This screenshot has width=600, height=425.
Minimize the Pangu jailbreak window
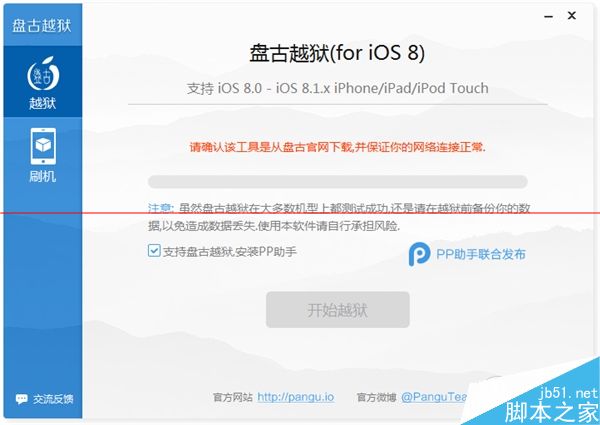coord(548,16)
